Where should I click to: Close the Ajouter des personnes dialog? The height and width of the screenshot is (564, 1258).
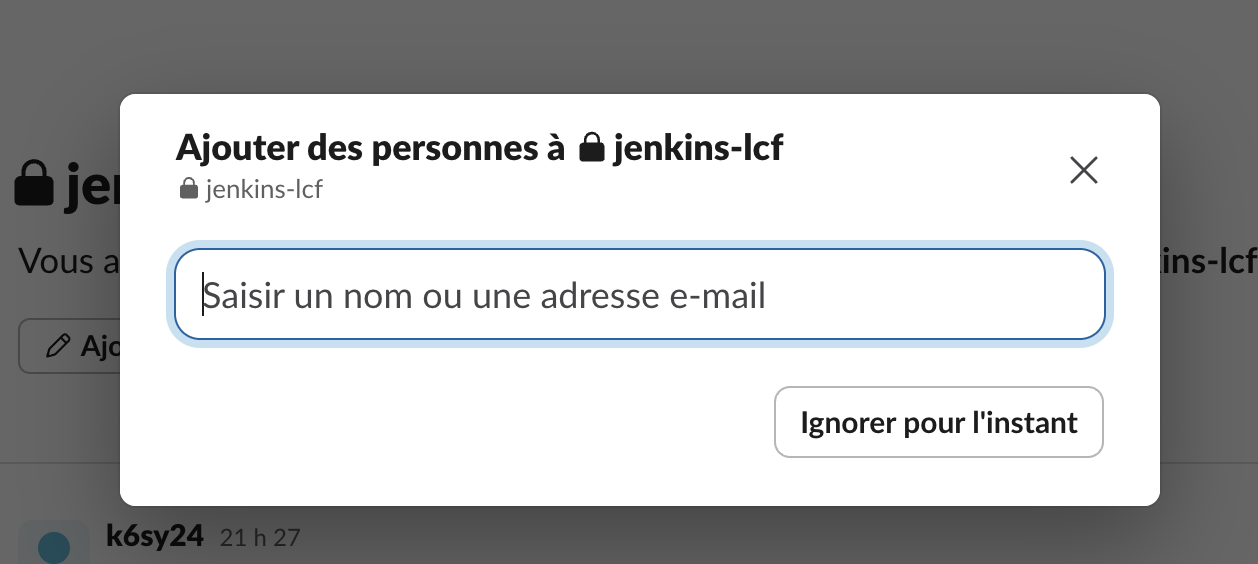coord(1084,171)
